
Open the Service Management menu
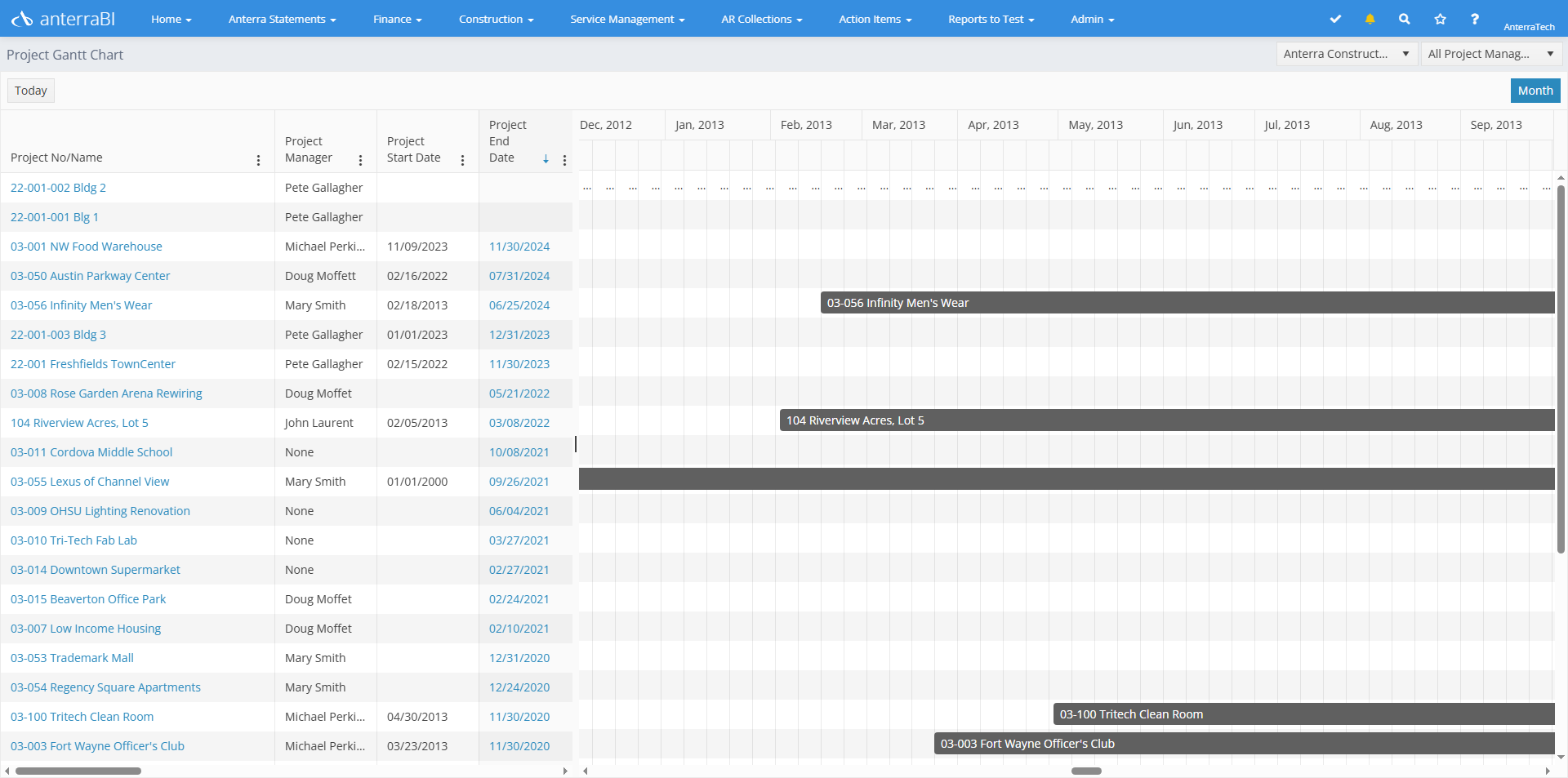(627, 19)
